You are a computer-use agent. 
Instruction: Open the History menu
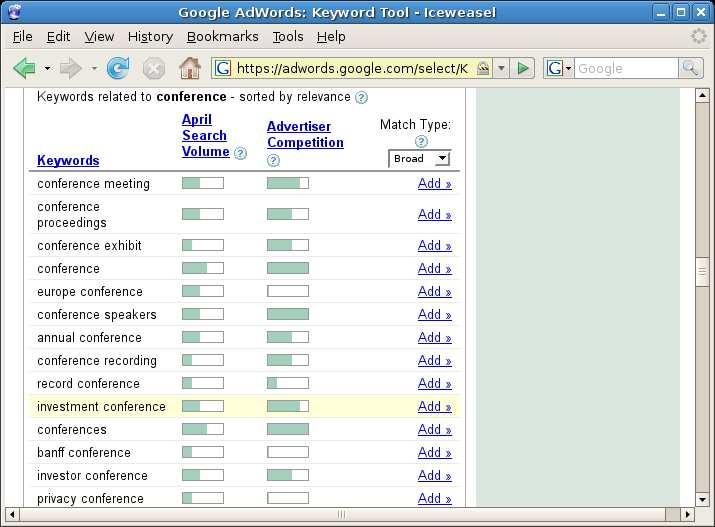150,36
